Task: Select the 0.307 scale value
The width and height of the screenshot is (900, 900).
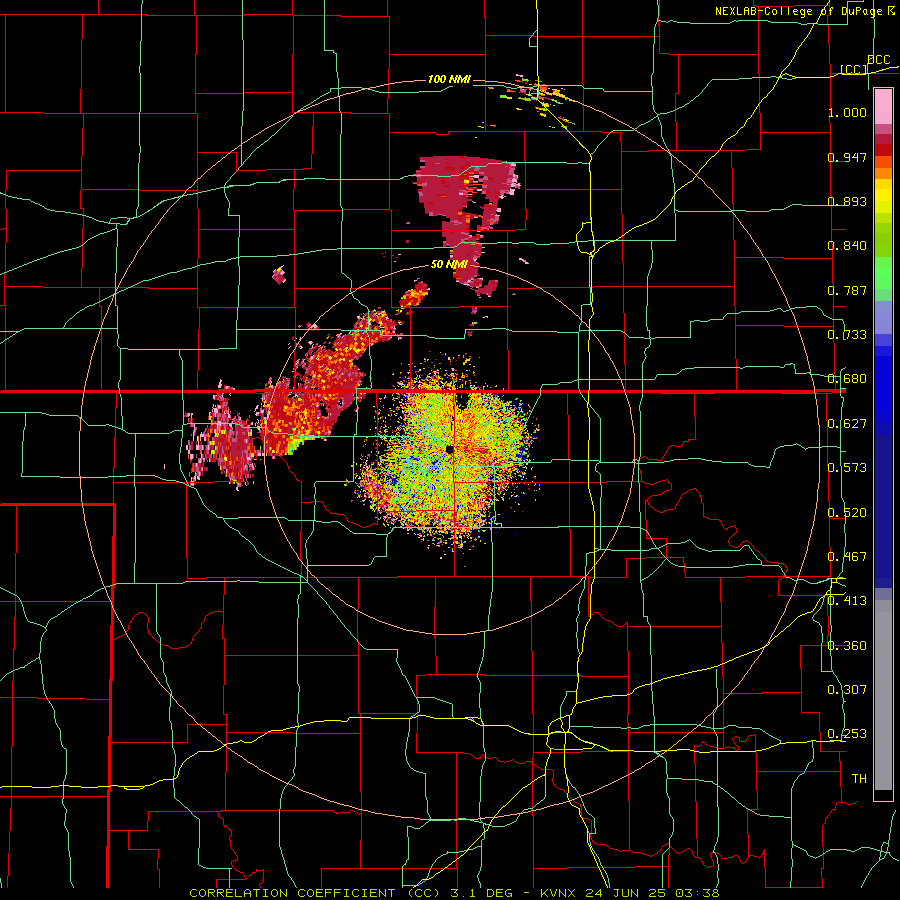Action: 847,690
